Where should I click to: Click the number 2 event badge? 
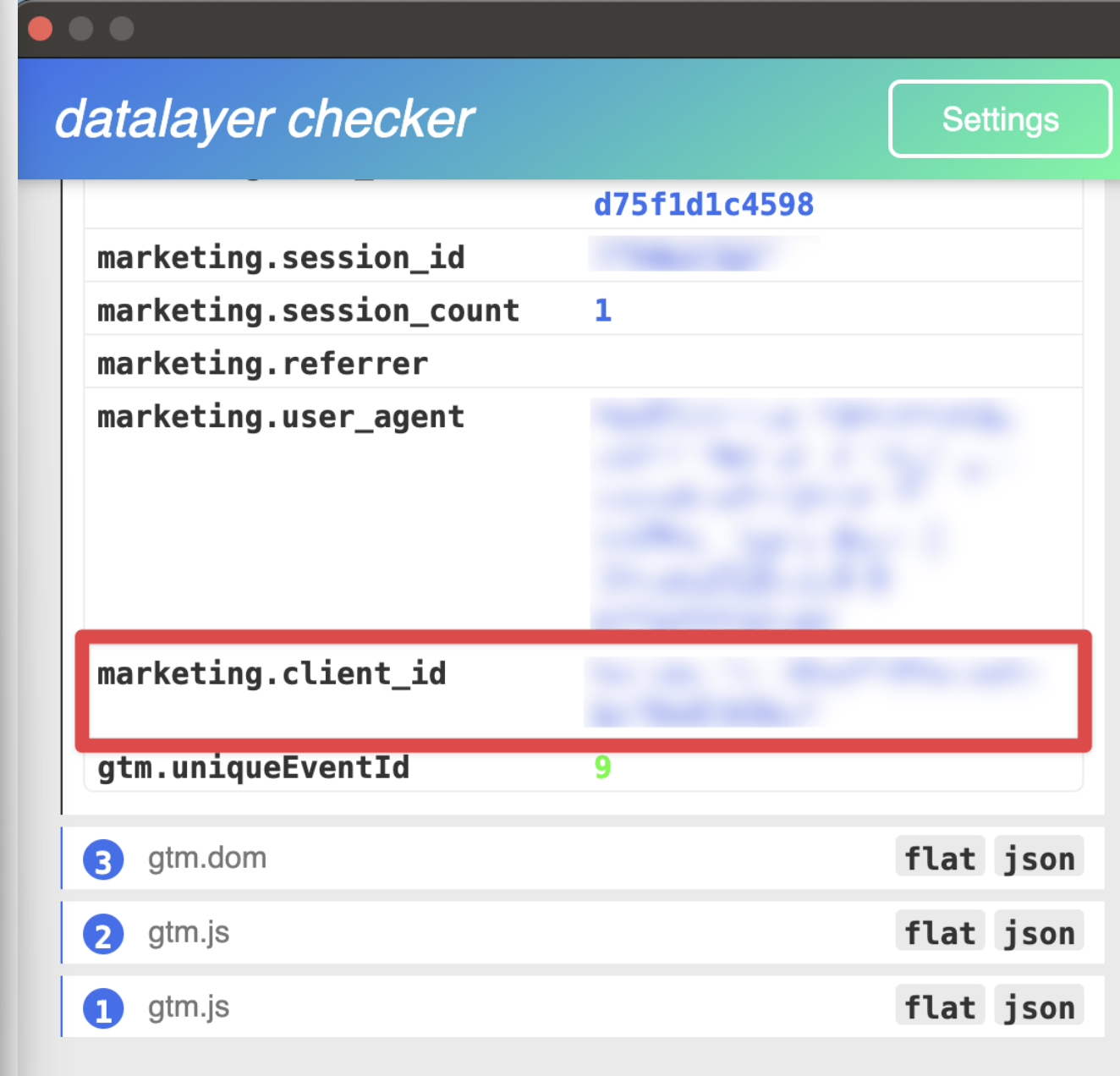tap(103, 935)
